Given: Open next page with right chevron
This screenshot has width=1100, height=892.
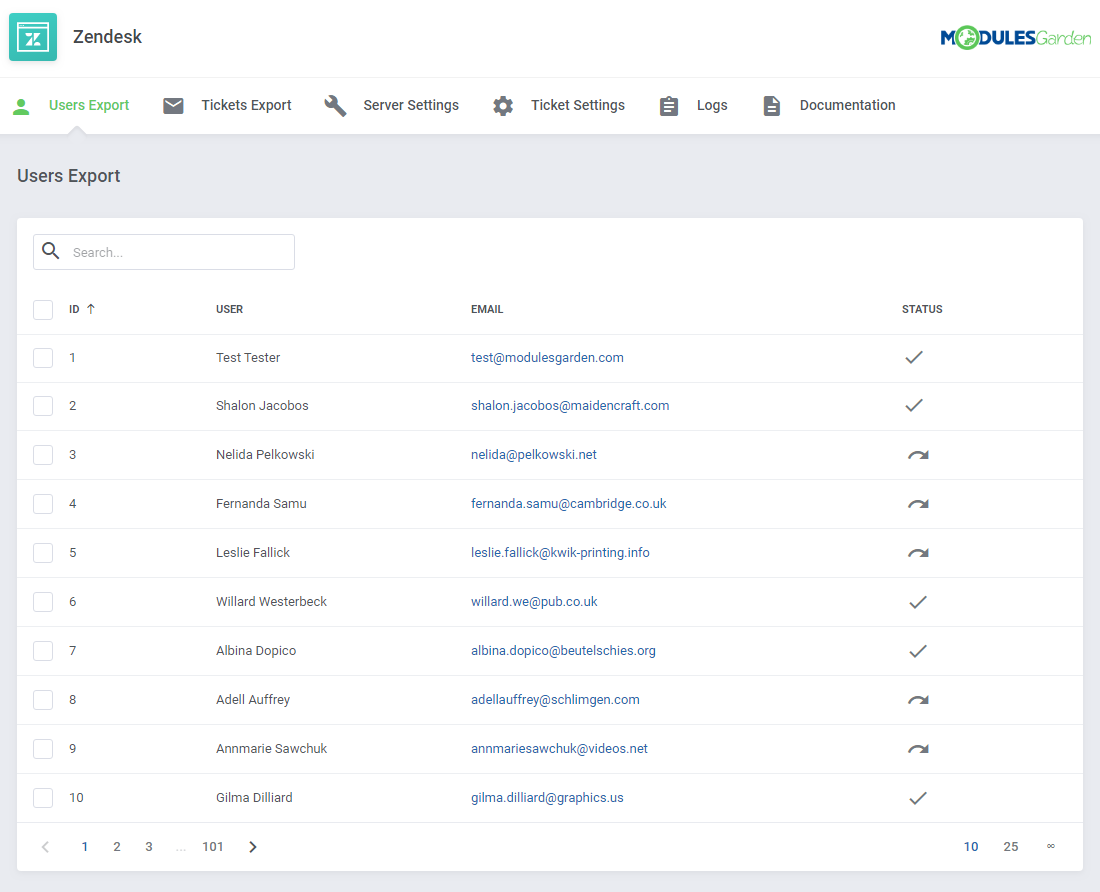Looking at the screenshot, I should click(x=252, y=846).
